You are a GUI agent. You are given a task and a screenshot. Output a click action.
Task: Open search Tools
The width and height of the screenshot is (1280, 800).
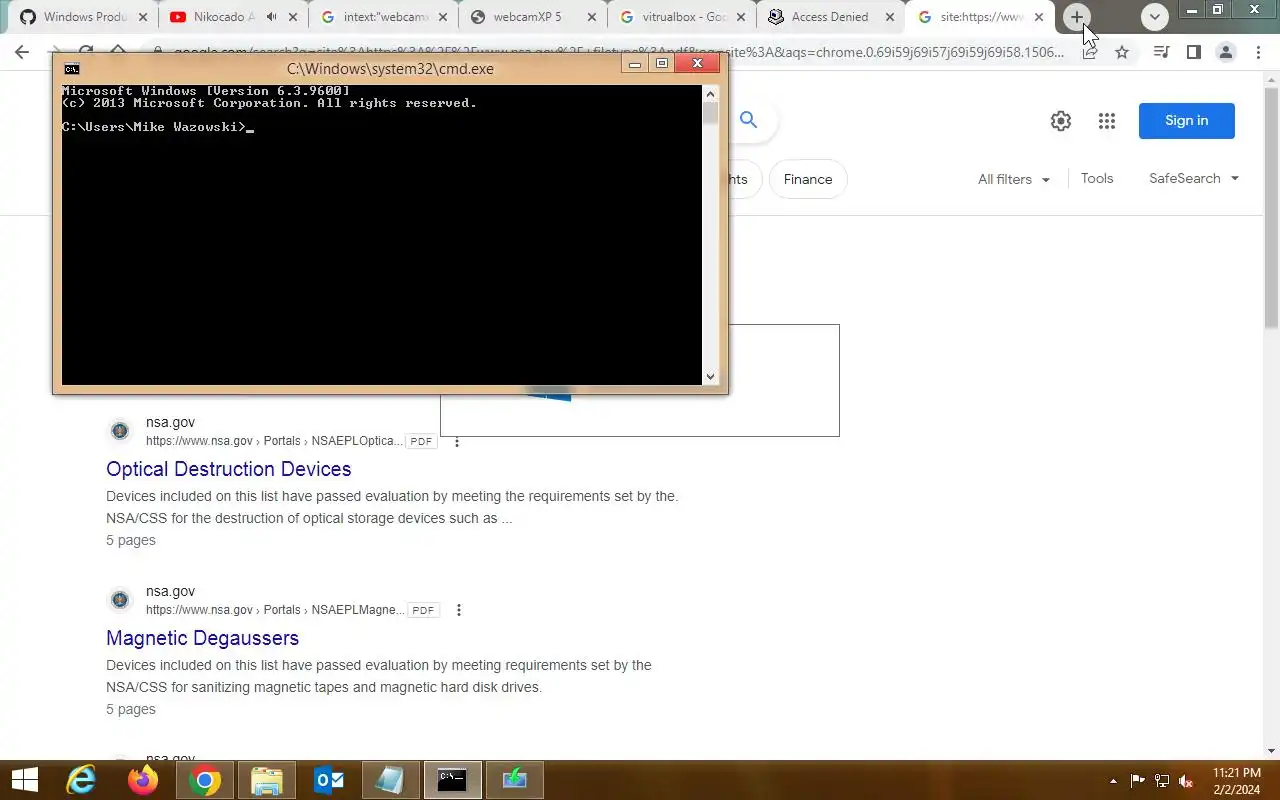[x=1097, y=178]
